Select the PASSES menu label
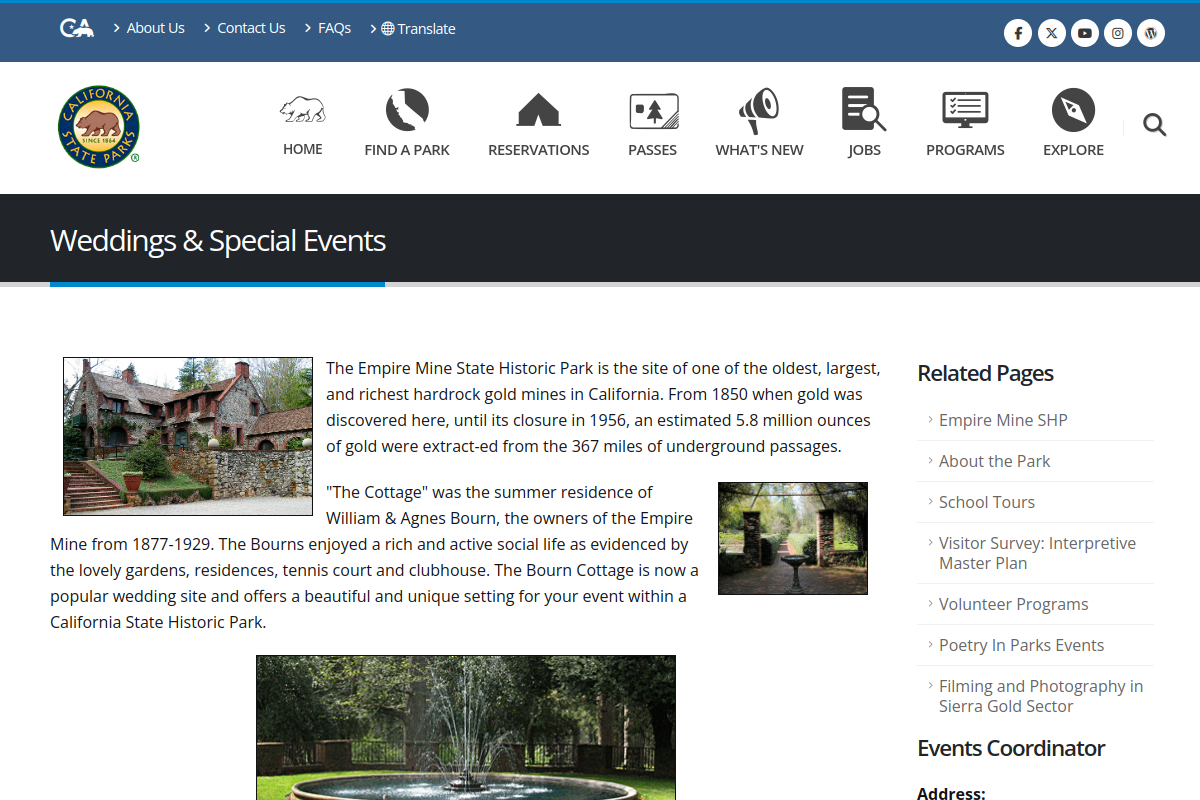Screen dimensions: 1200x800 tap(652, 150)
